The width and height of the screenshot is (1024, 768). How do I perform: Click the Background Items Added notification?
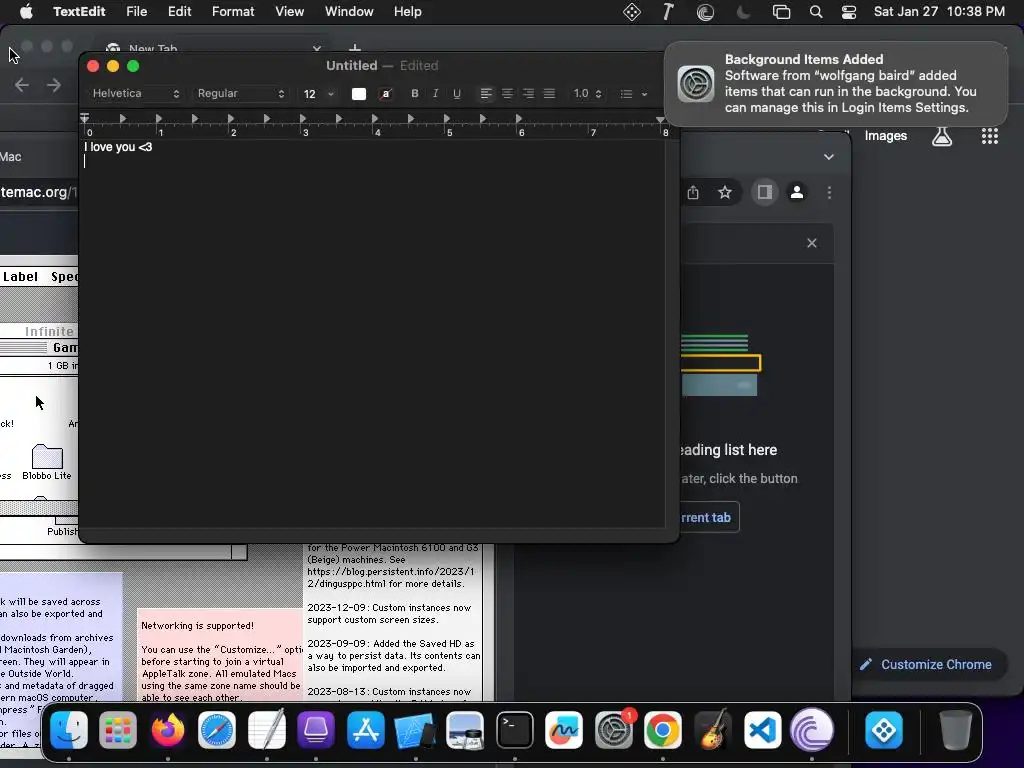[x=835, y=84]
